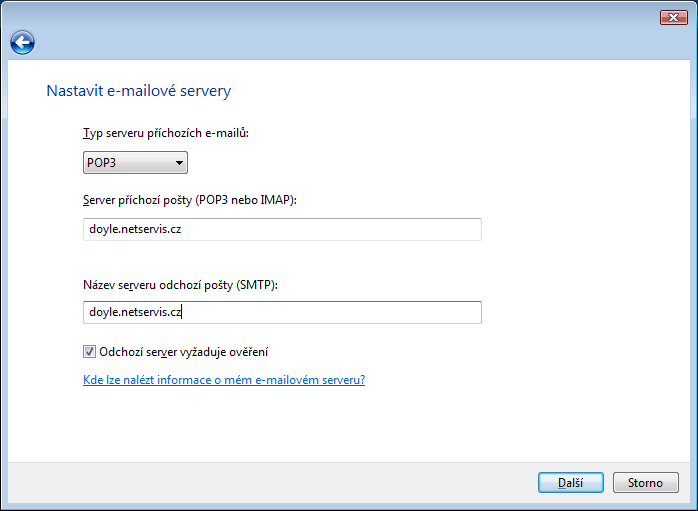Select the 'Typ serveru příchozích e-mailů' label

click(x=166, y=133)
